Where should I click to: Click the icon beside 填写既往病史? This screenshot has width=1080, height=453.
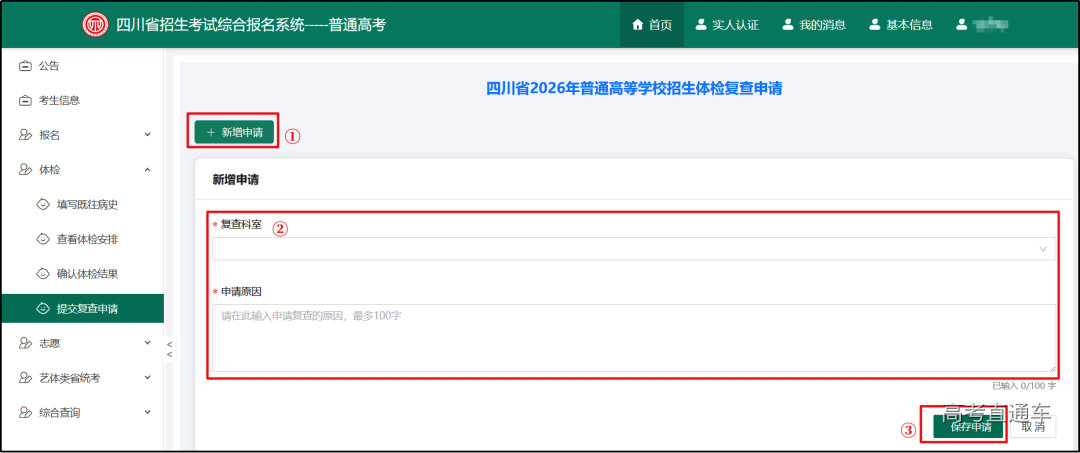pyautogui.click(x=43, y=204)
